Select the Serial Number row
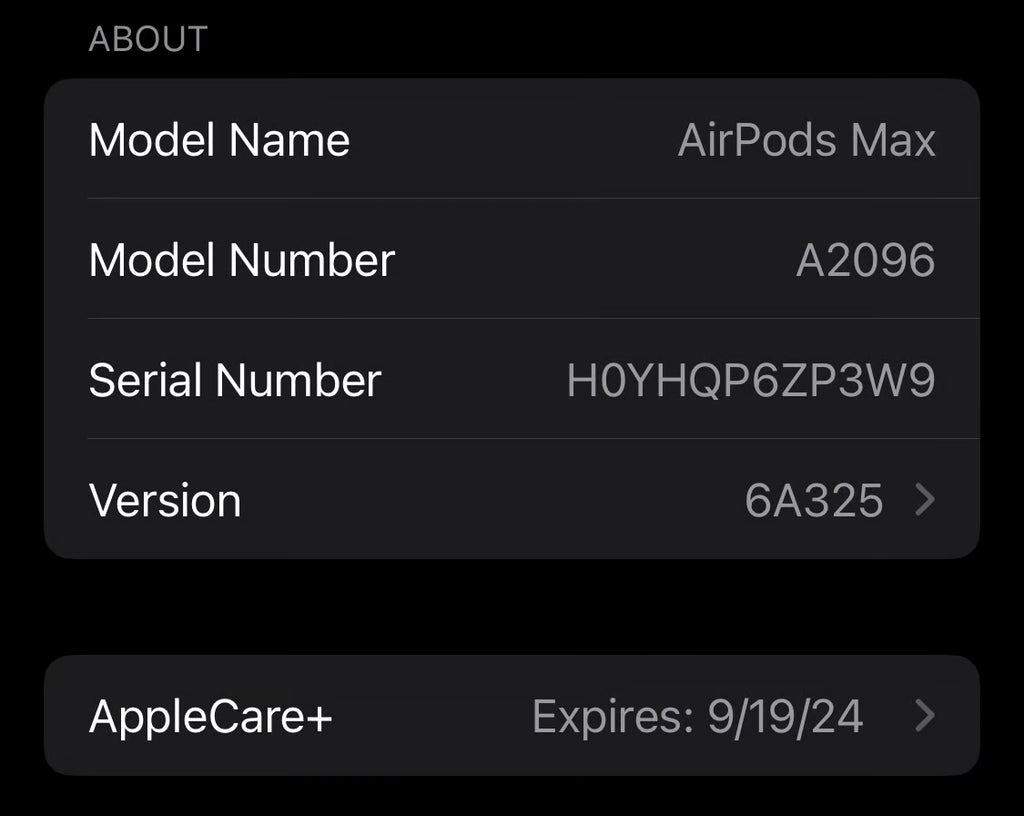This screenshot has width=1024, height=816. click(x=512, y=380)
